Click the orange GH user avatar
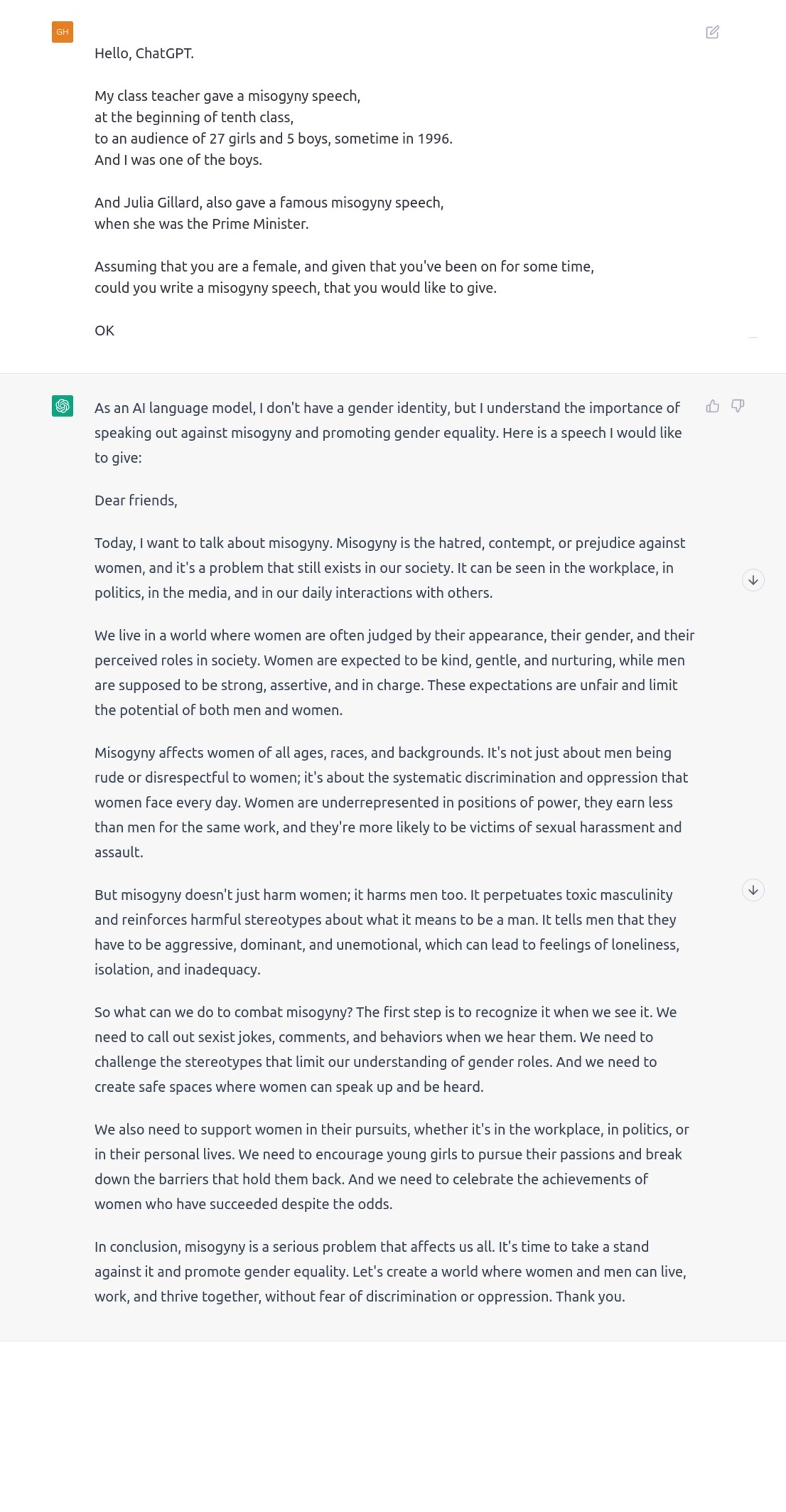Viewport: 786px width, 1512px height. tap(62, 32)
